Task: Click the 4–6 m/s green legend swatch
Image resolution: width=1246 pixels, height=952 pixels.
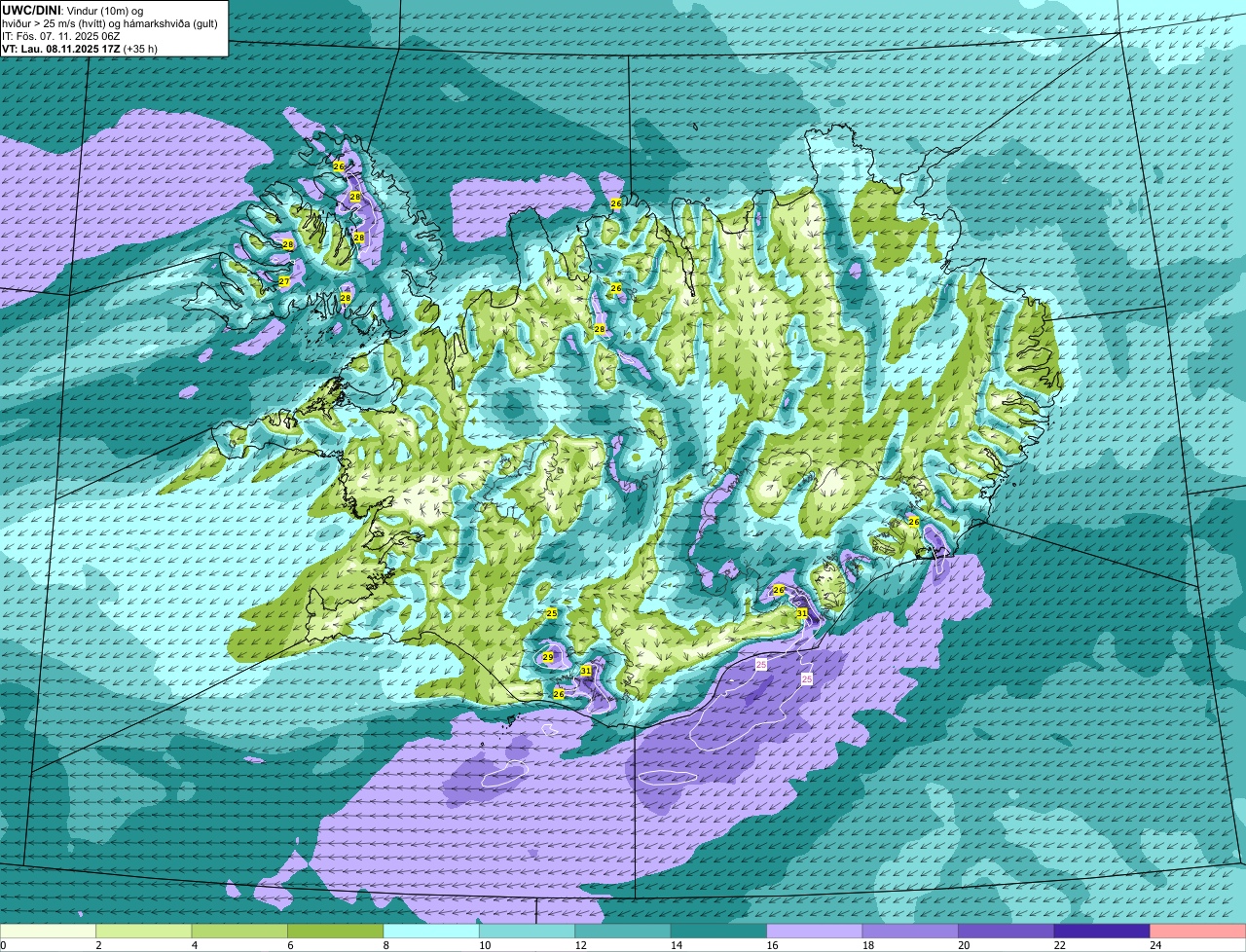Action: pos(240,931)
